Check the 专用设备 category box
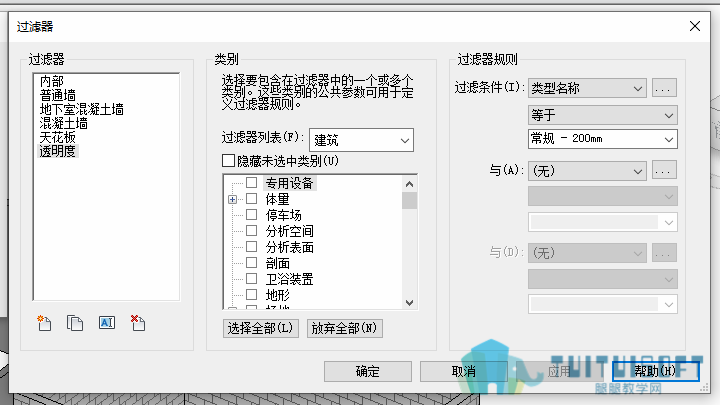Screen dimensions: 720x405 (x=251, y=183)
